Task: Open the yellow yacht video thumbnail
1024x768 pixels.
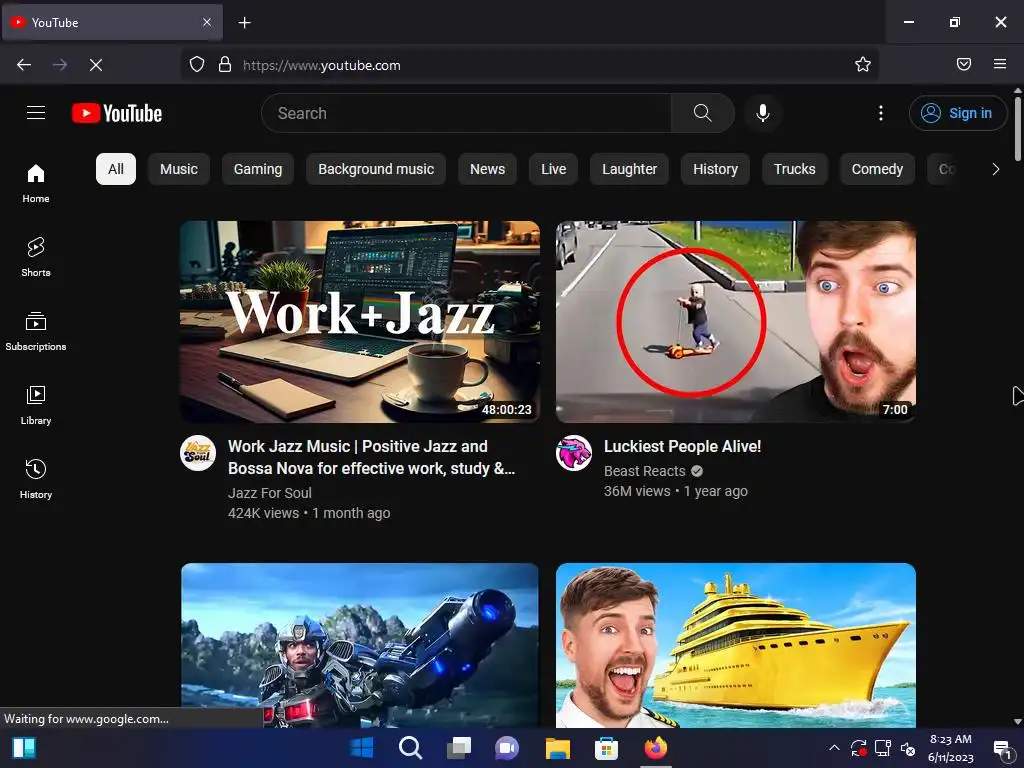Action: point(735,645)
